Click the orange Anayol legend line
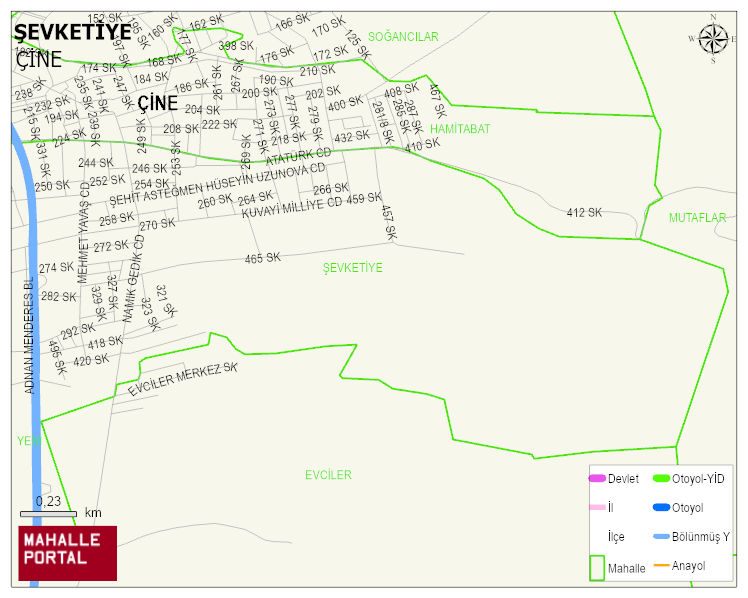Image resolution: width=748 pixels, height=598 pixels. coord(661,566)
